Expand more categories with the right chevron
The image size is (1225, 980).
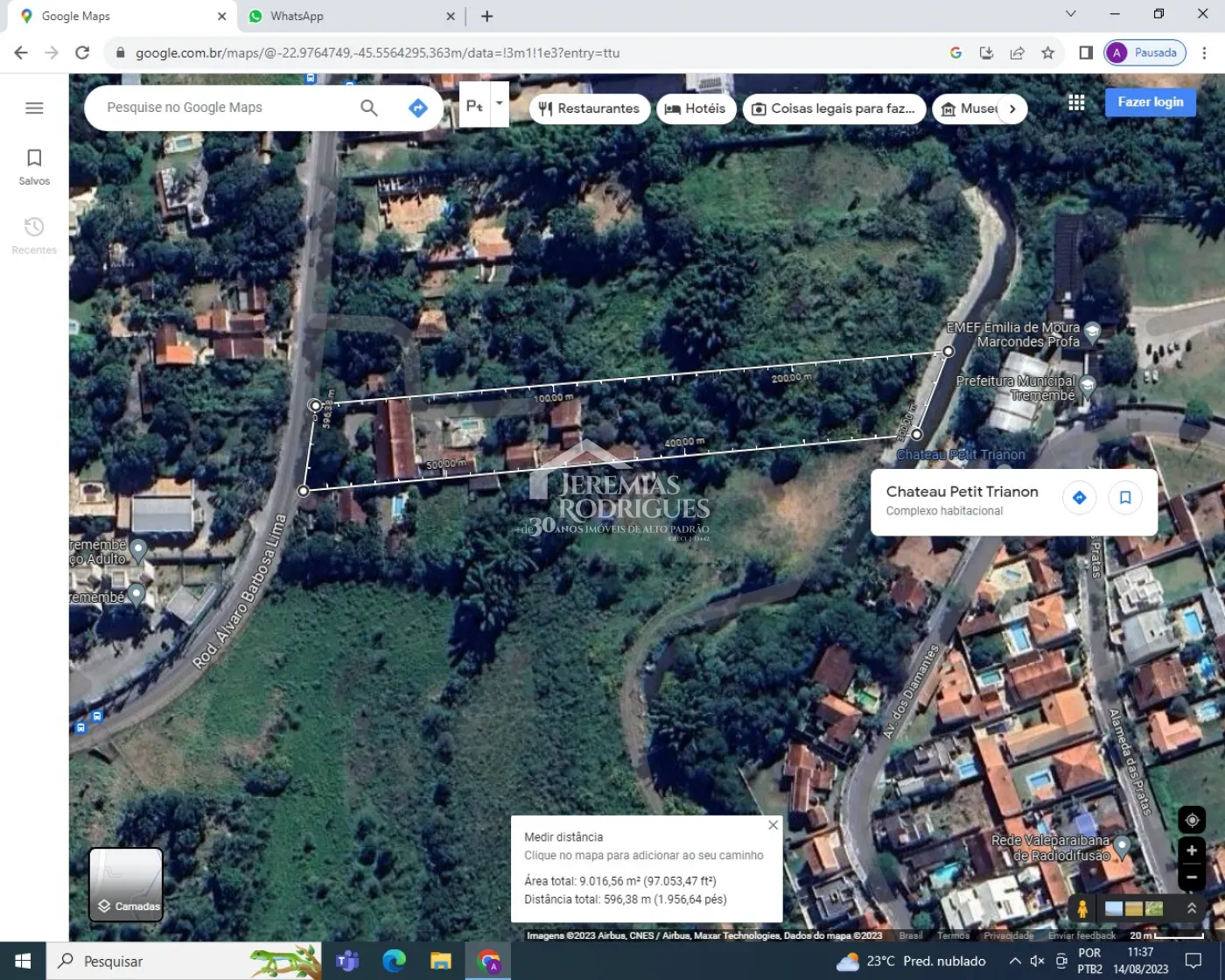pos(1012,108)
